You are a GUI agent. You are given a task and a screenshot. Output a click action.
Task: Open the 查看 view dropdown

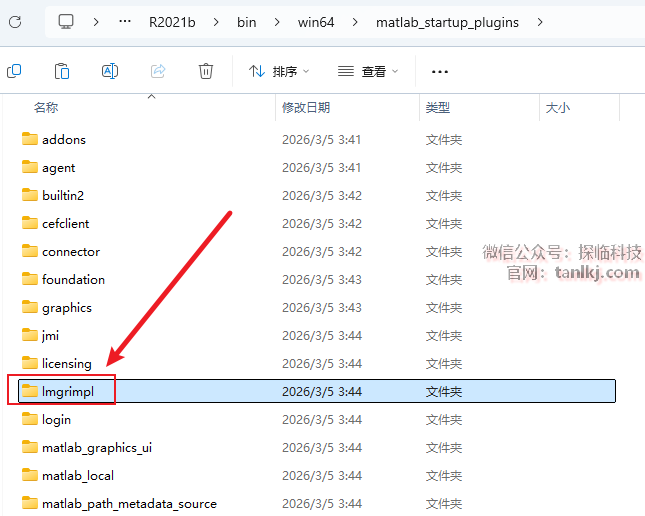[x=368, y=72]
